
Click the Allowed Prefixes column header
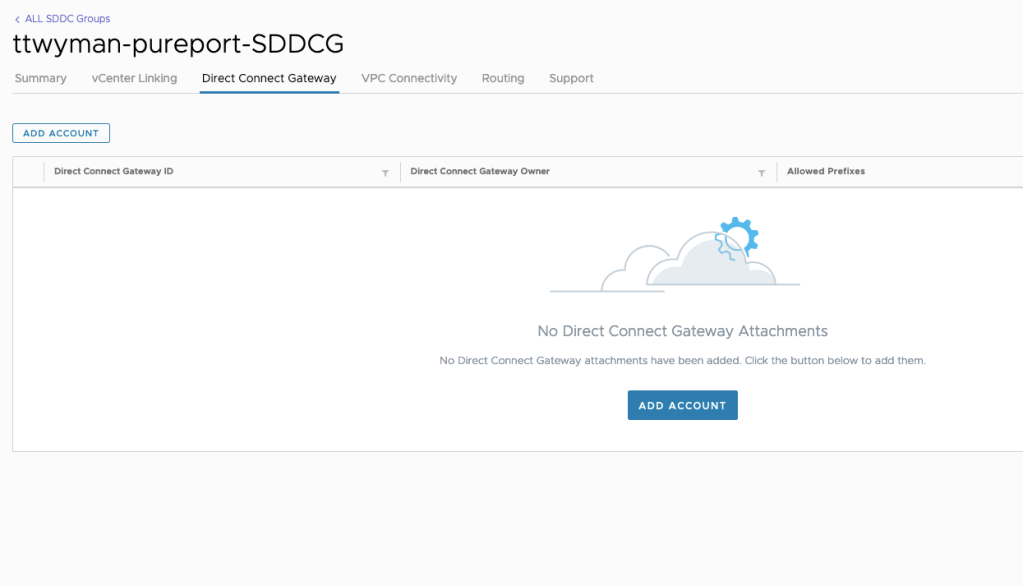click(826, 171)
